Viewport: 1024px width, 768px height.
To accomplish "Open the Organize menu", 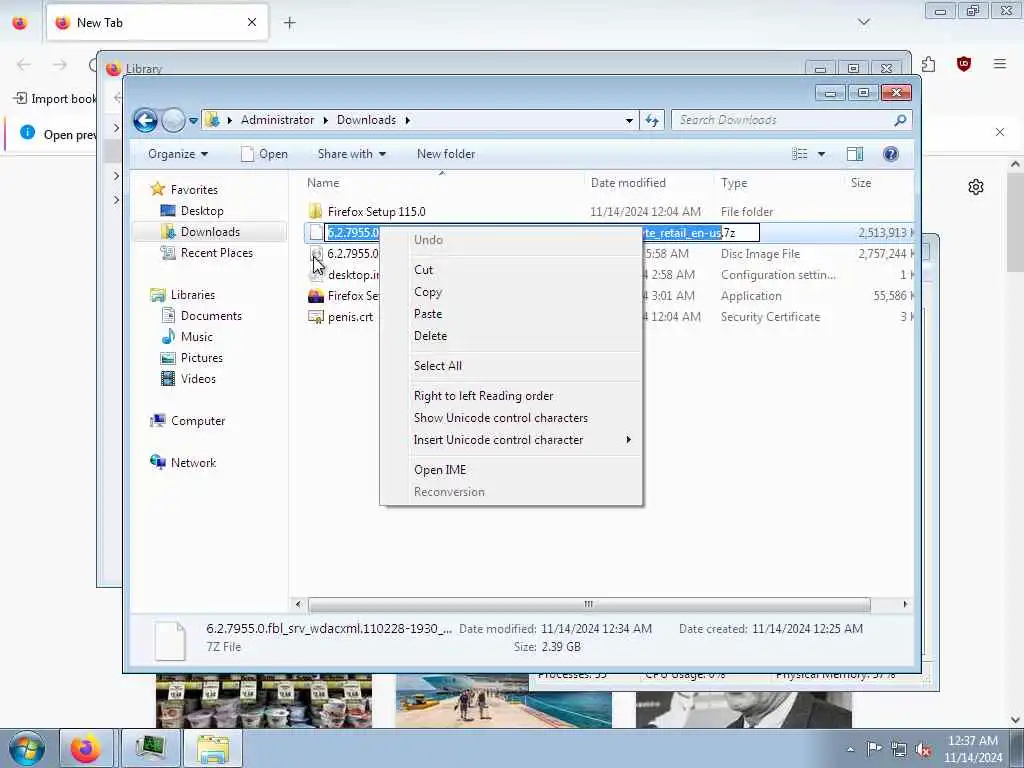I will click(x=178, y=154).
